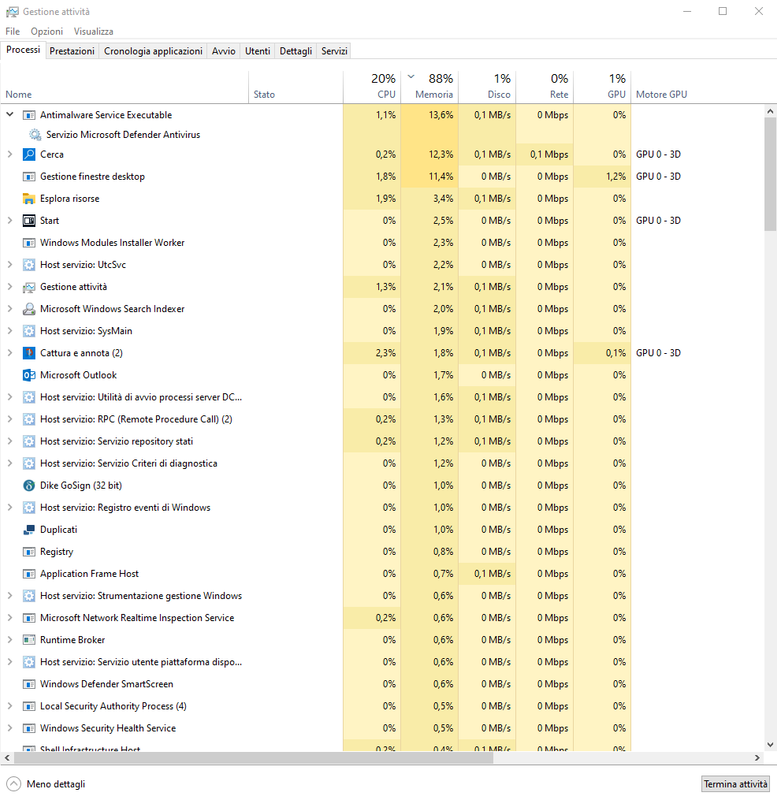Click the Servizio Microsoft Defender Antivirus gear icon
Screen dimensions: 777x800
point(35,135)
